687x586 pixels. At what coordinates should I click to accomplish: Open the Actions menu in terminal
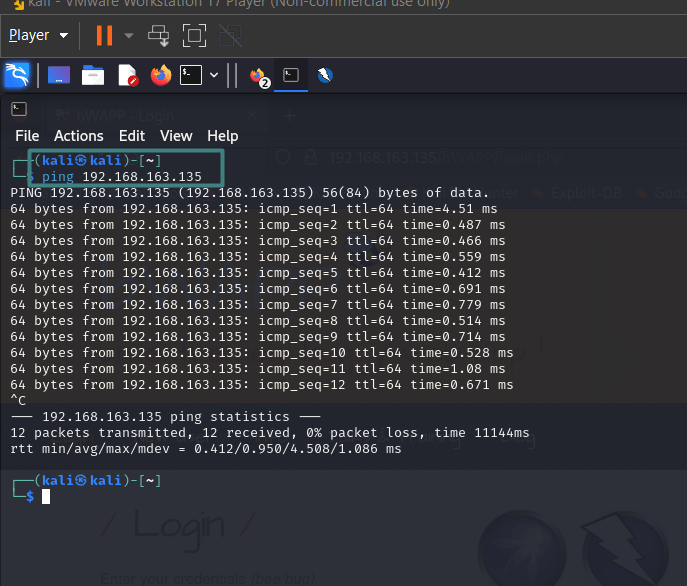(78, 136)
